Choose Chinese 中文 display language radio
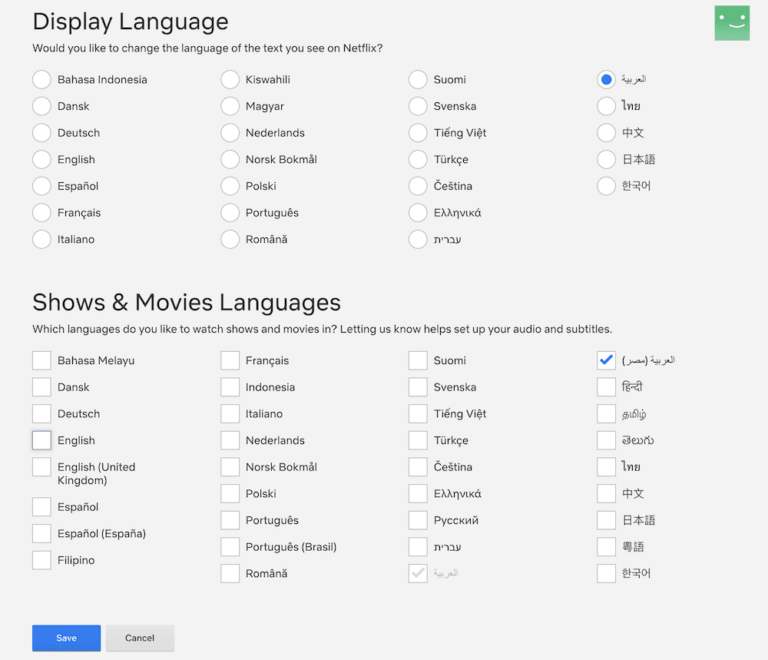The width and height of the screenshot is (768, 660). [x=606, y=133]
